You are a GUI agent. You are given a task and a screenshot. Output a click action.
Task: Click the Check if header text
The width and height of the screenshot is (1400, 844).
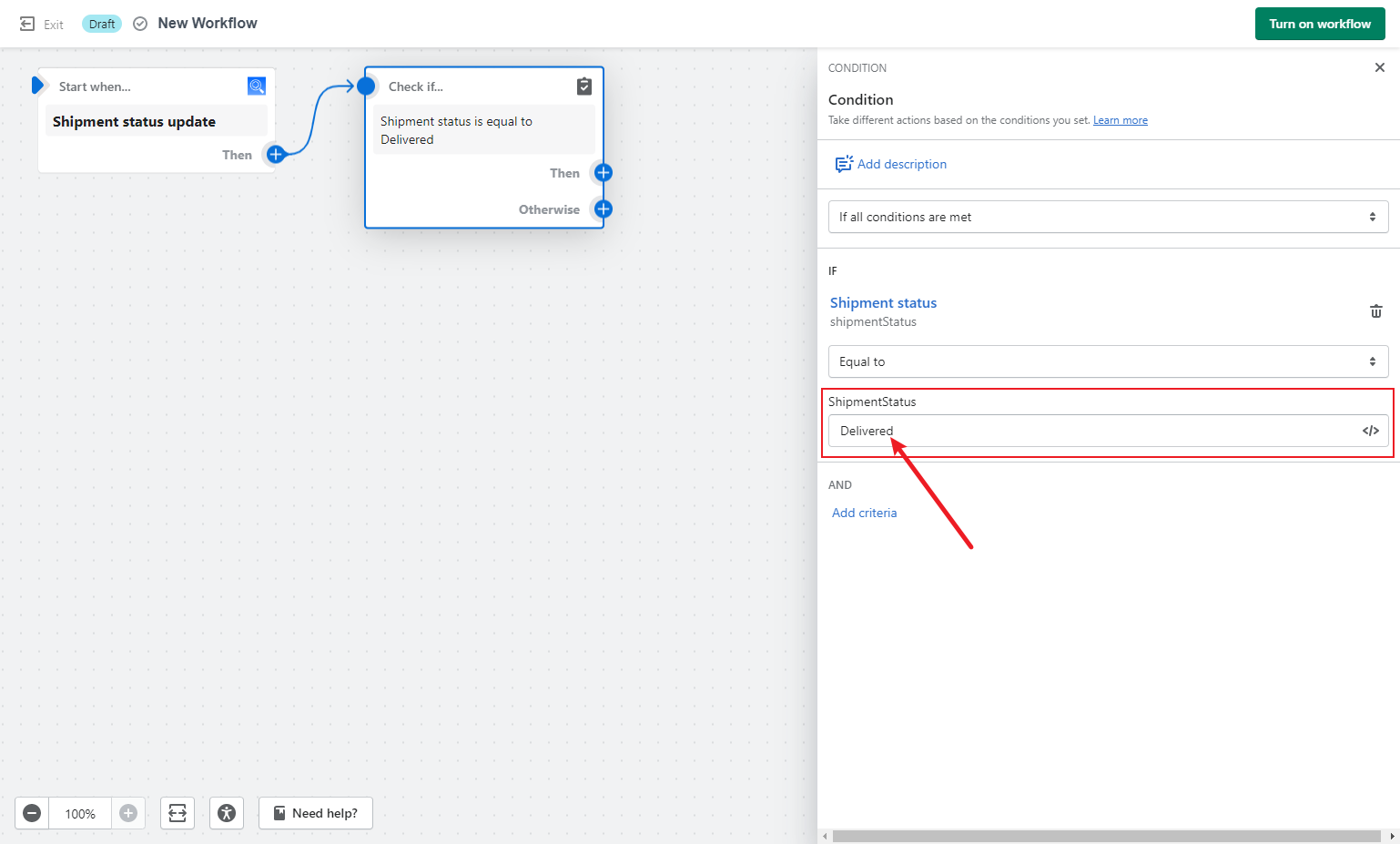[x=415, y=86]
